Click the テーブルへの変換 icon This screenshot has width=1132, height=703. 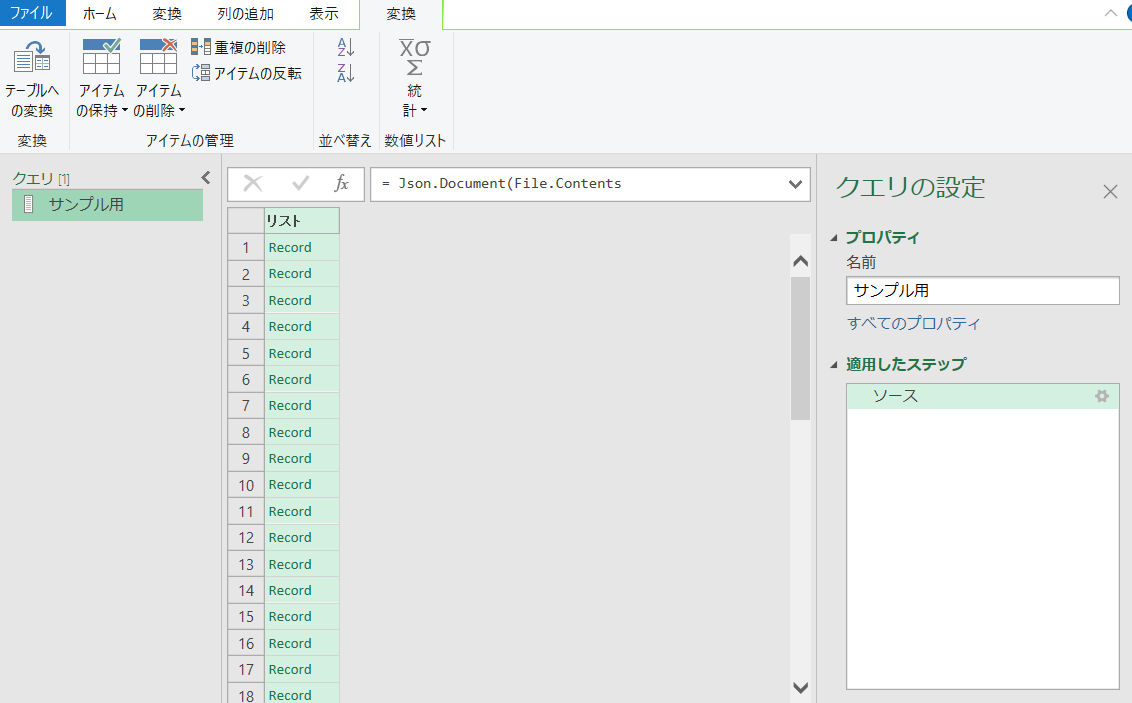[x=31, y=58]
